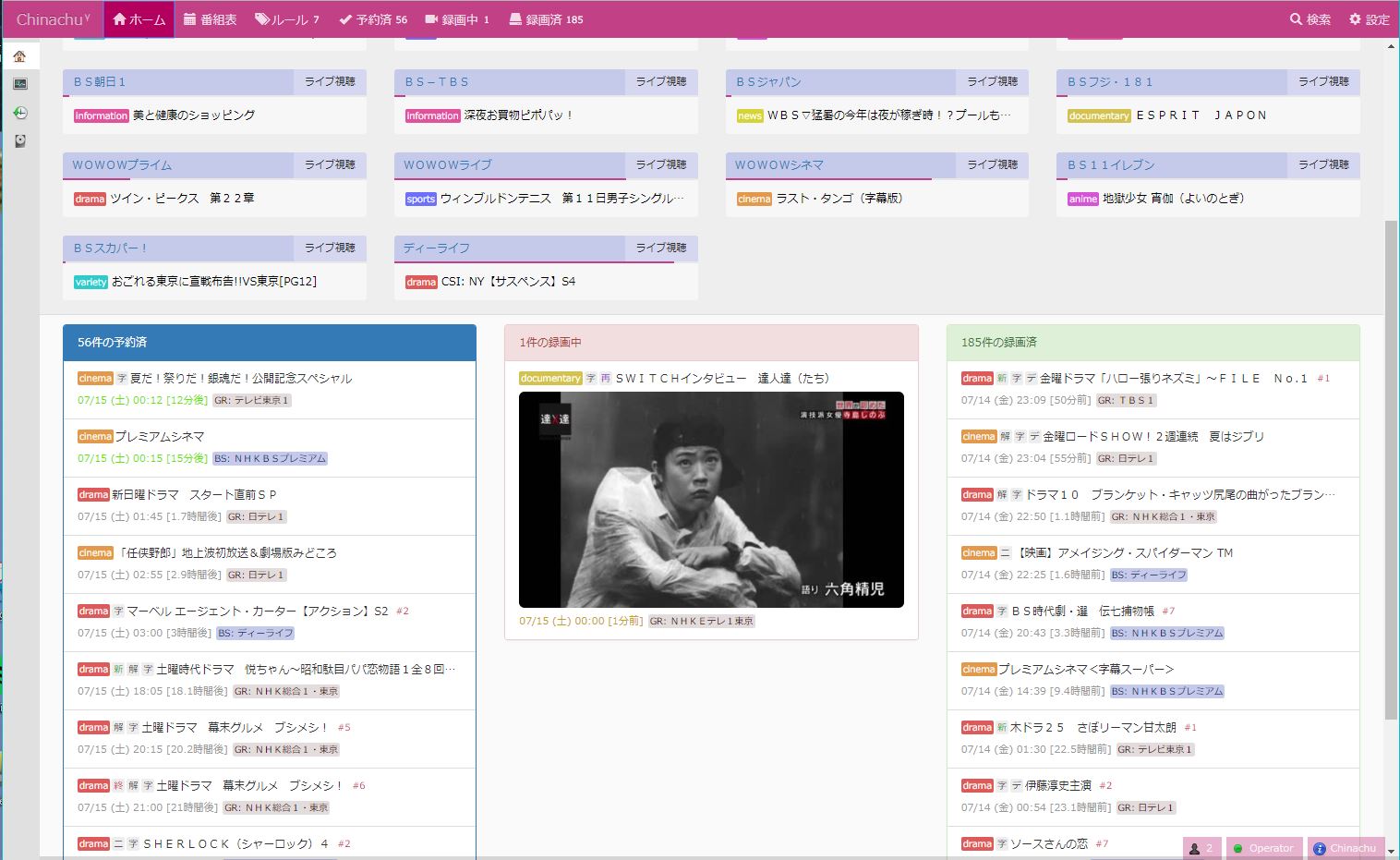This screenshot has height=860, width=1400.
Task: Open recorded item プレミアムシネマ<字幕スーパー>
Action: (1153, 680)
